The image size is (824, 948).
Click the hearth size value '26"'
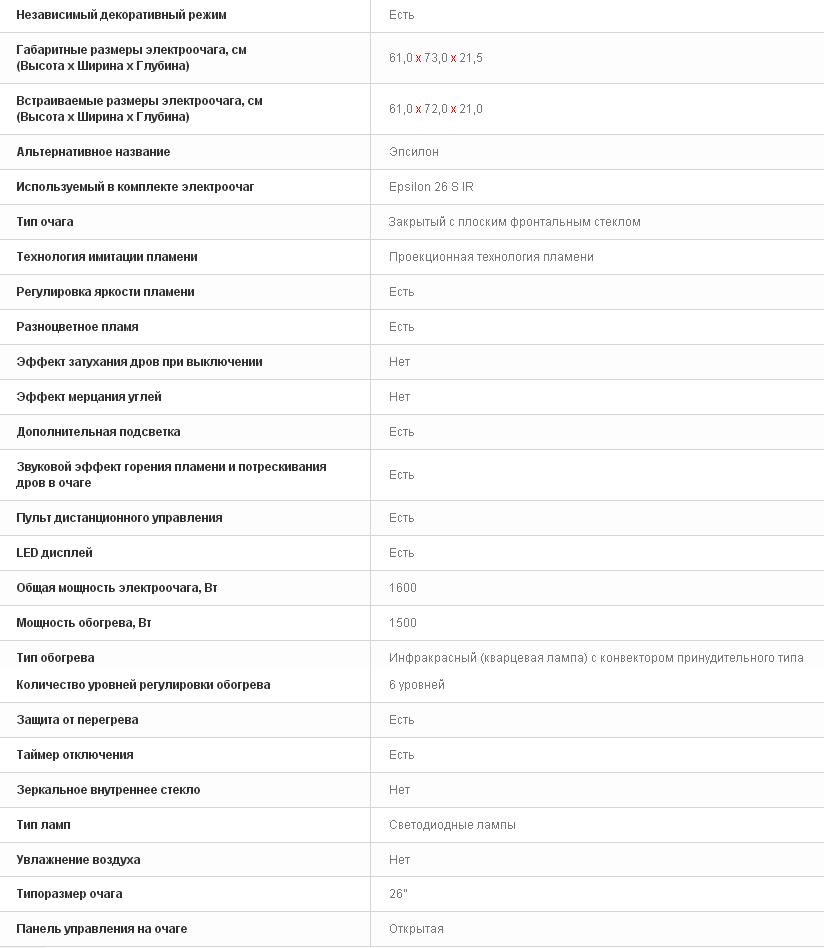[398, 894]
